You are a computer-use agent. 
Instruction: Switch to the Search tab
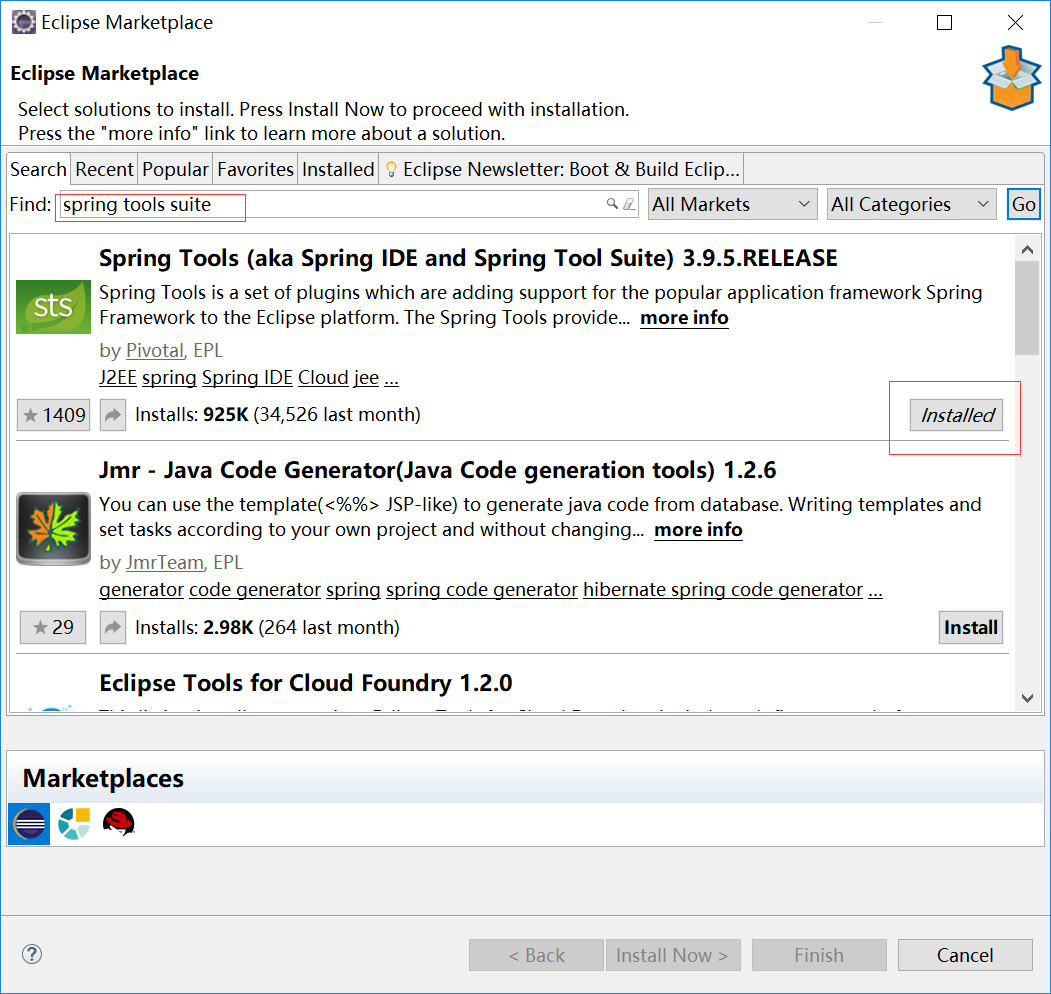[38, 169]
